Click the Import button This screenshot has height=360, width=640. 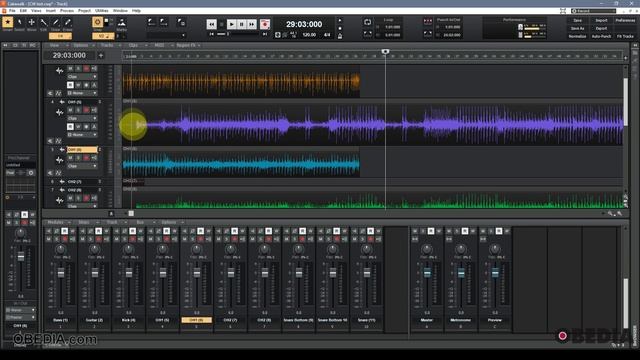pos(601,20)
